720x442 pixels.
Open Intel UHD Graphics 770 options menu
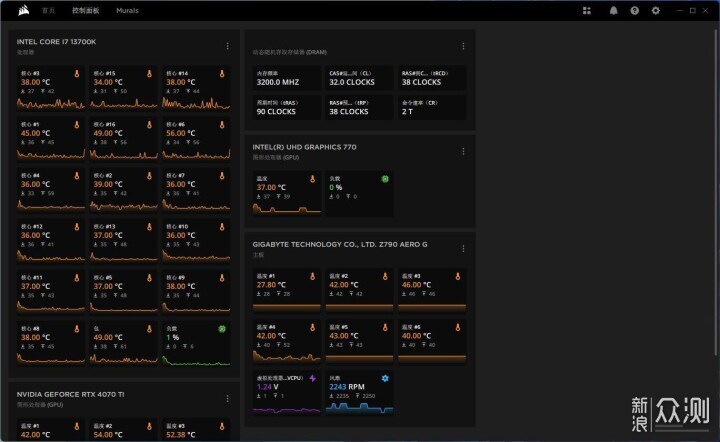[x=463, y=151]
